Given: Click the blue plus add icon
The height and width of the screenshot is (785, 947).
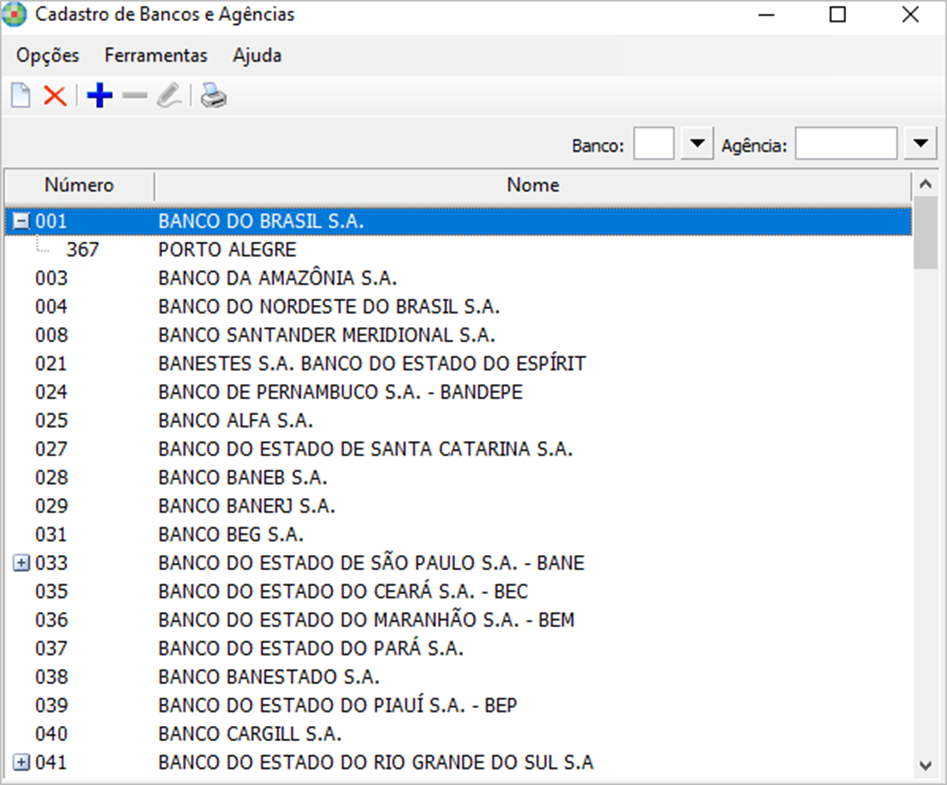Looking at the screenshot, I should pyautogui.click(x=98, y=95).
